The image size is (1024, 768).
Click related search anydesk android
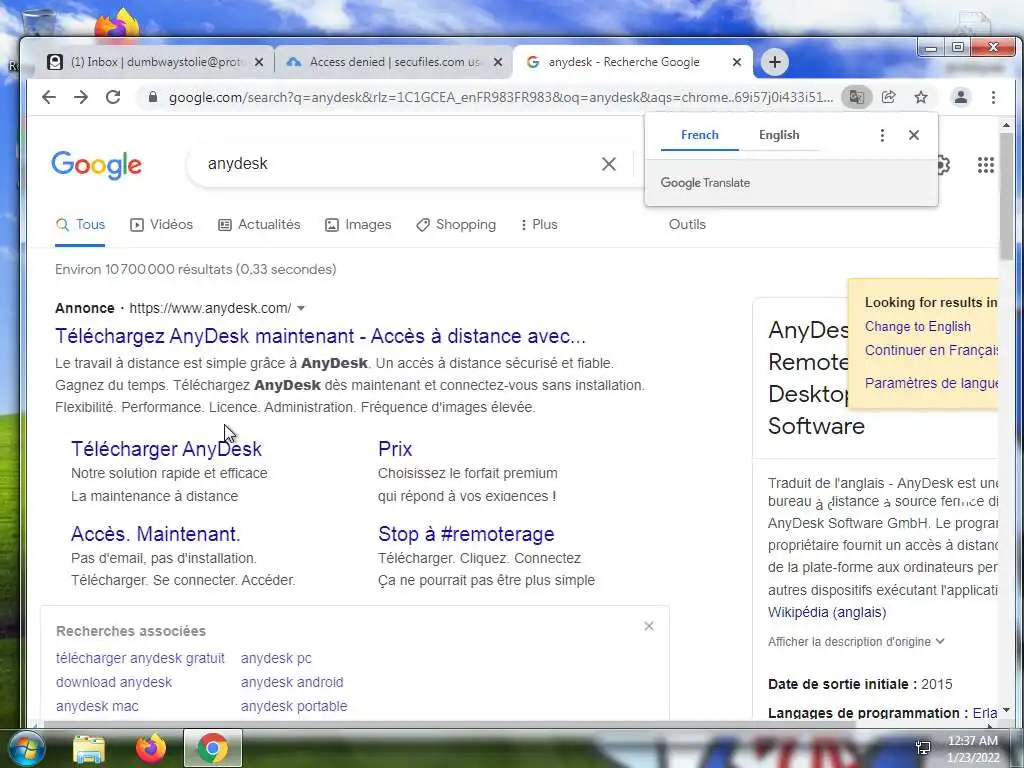292,682
